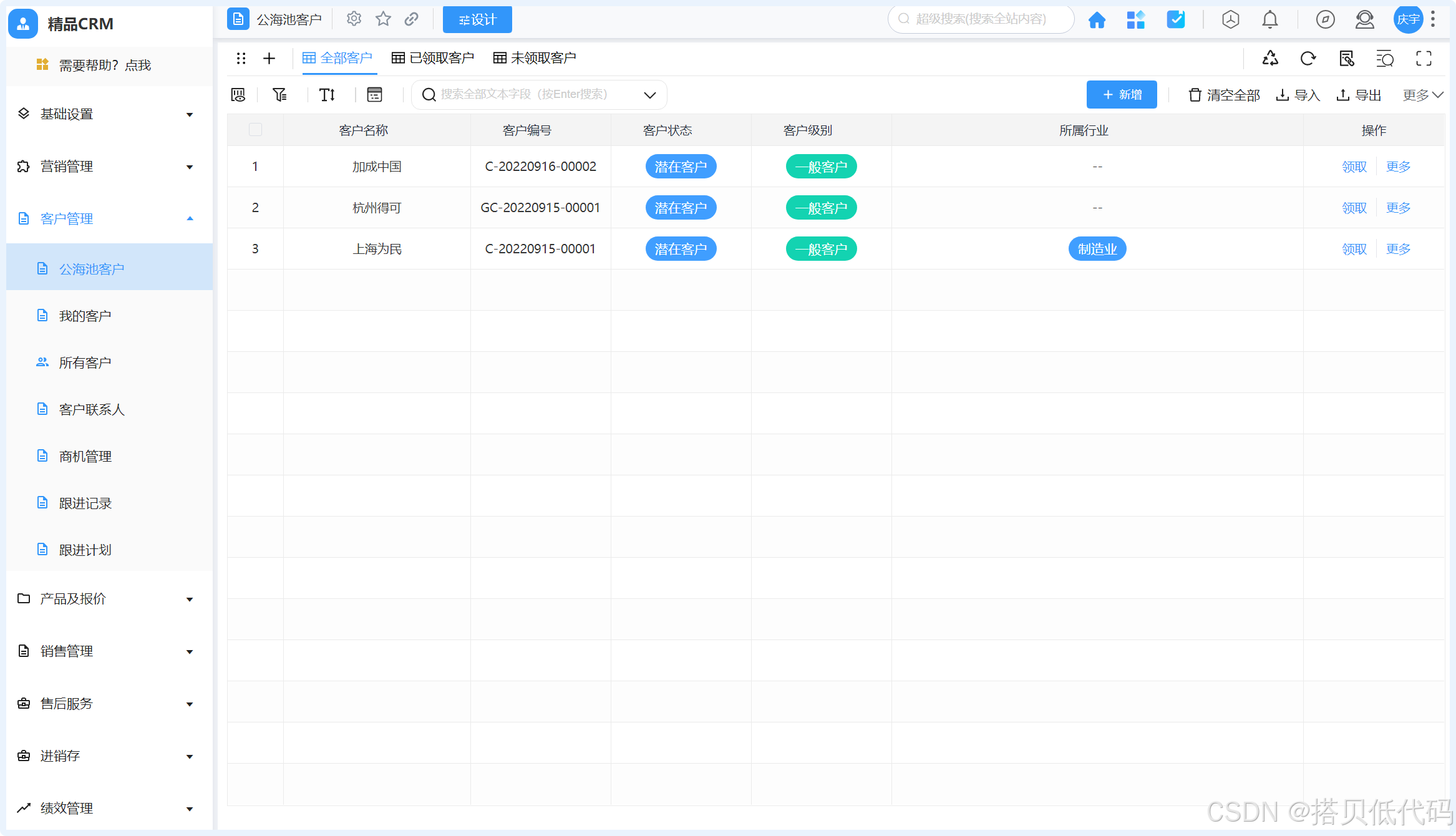Open page settings gear icon
Image resolution: width=1456 pixels, height=836 pixels.
[x=354, y=19]
